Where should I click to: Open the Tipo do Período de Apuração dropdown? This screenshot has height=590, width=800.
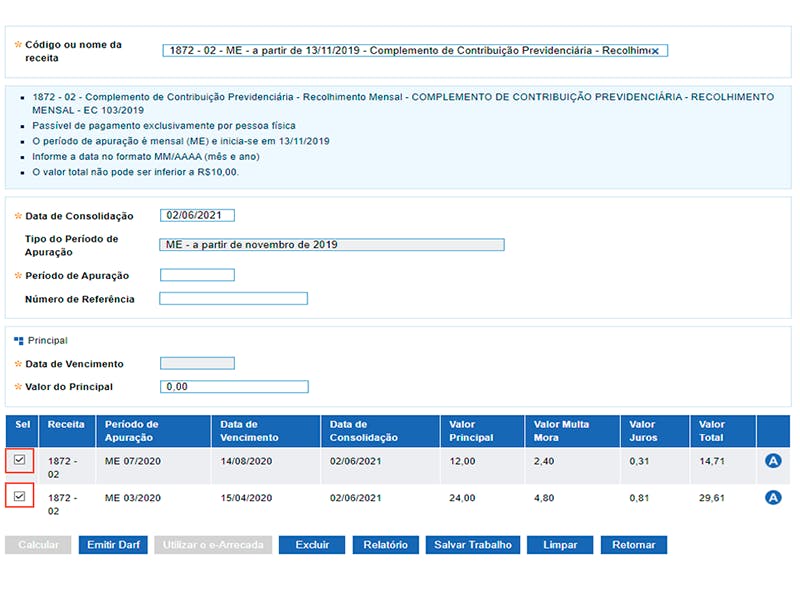tap(332, 244)
